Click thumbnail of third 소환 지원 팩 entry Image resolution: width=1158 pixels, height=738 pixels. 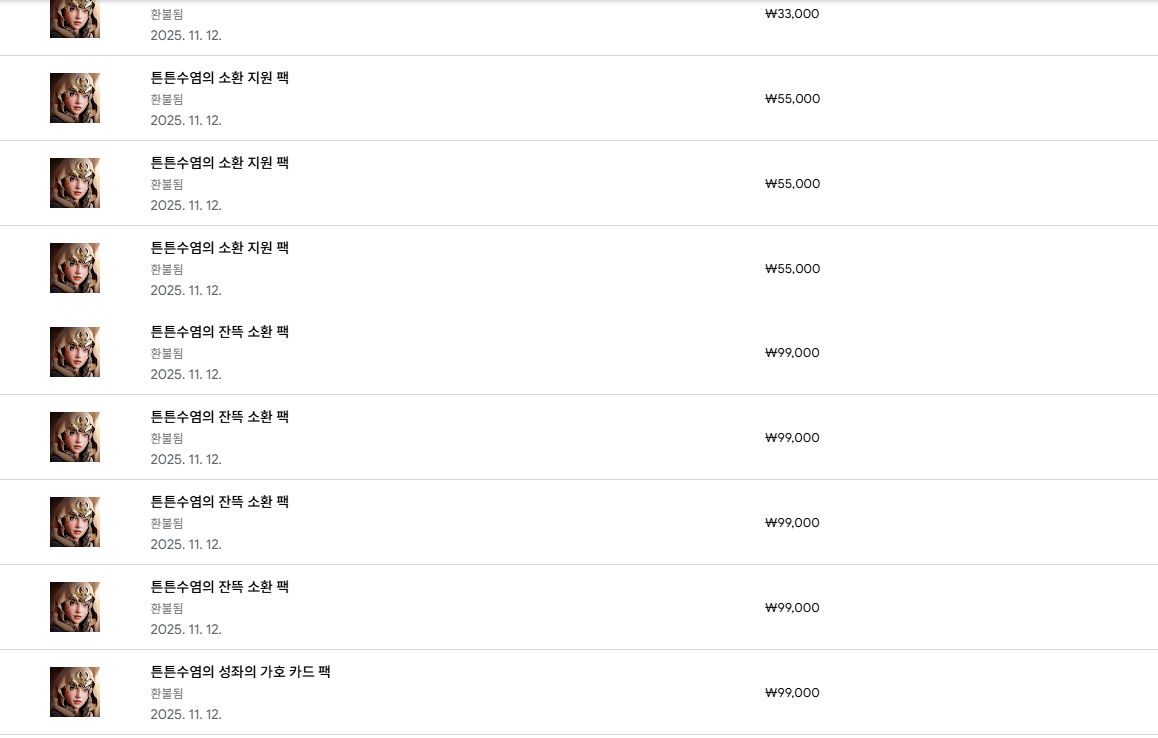(x=75, y=268)
